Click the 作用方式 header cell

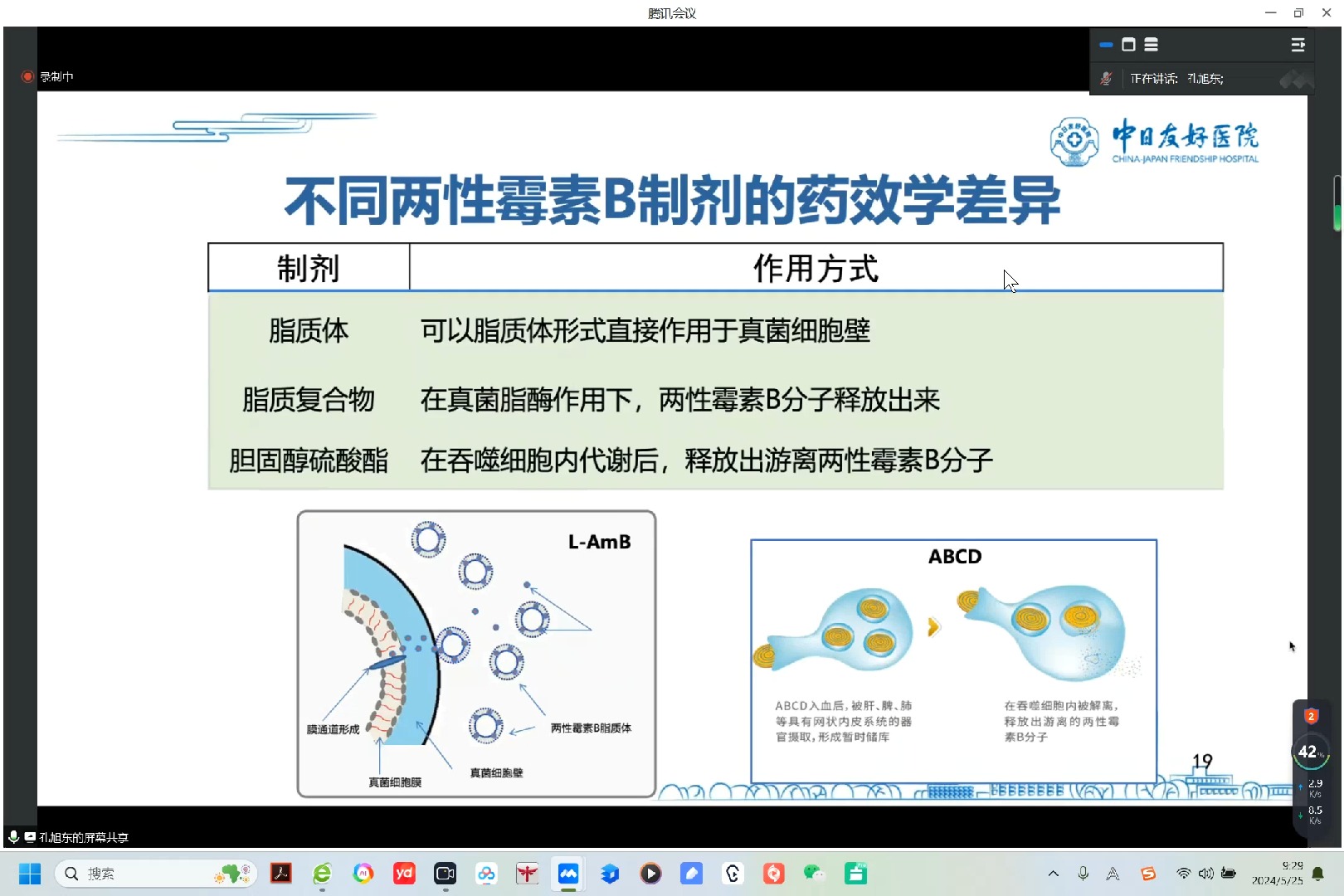click(816, 268)
